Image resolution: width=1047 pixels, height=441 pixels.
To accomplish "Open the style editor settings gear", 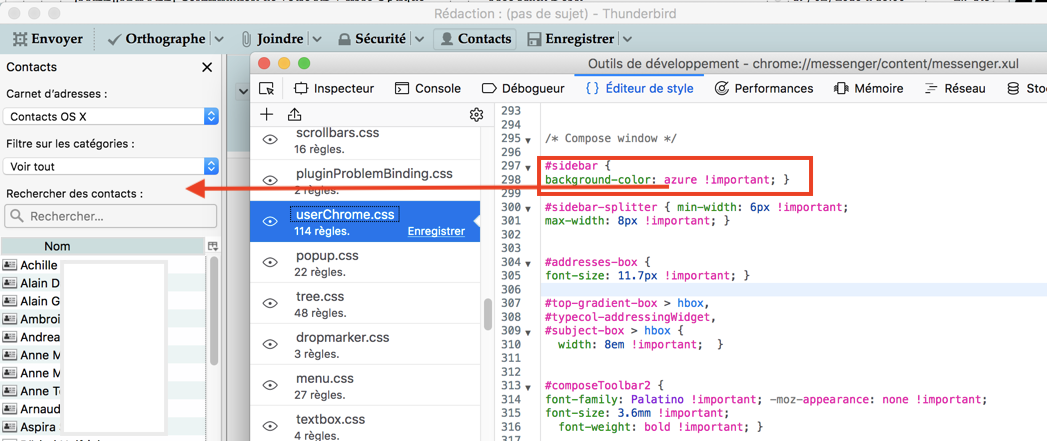I will click(x=476, y=115).
